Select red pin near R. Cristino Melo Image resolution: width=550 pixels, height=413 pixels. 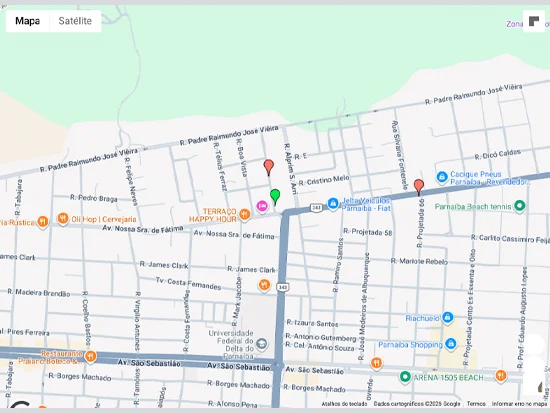(x=269, y=167)
